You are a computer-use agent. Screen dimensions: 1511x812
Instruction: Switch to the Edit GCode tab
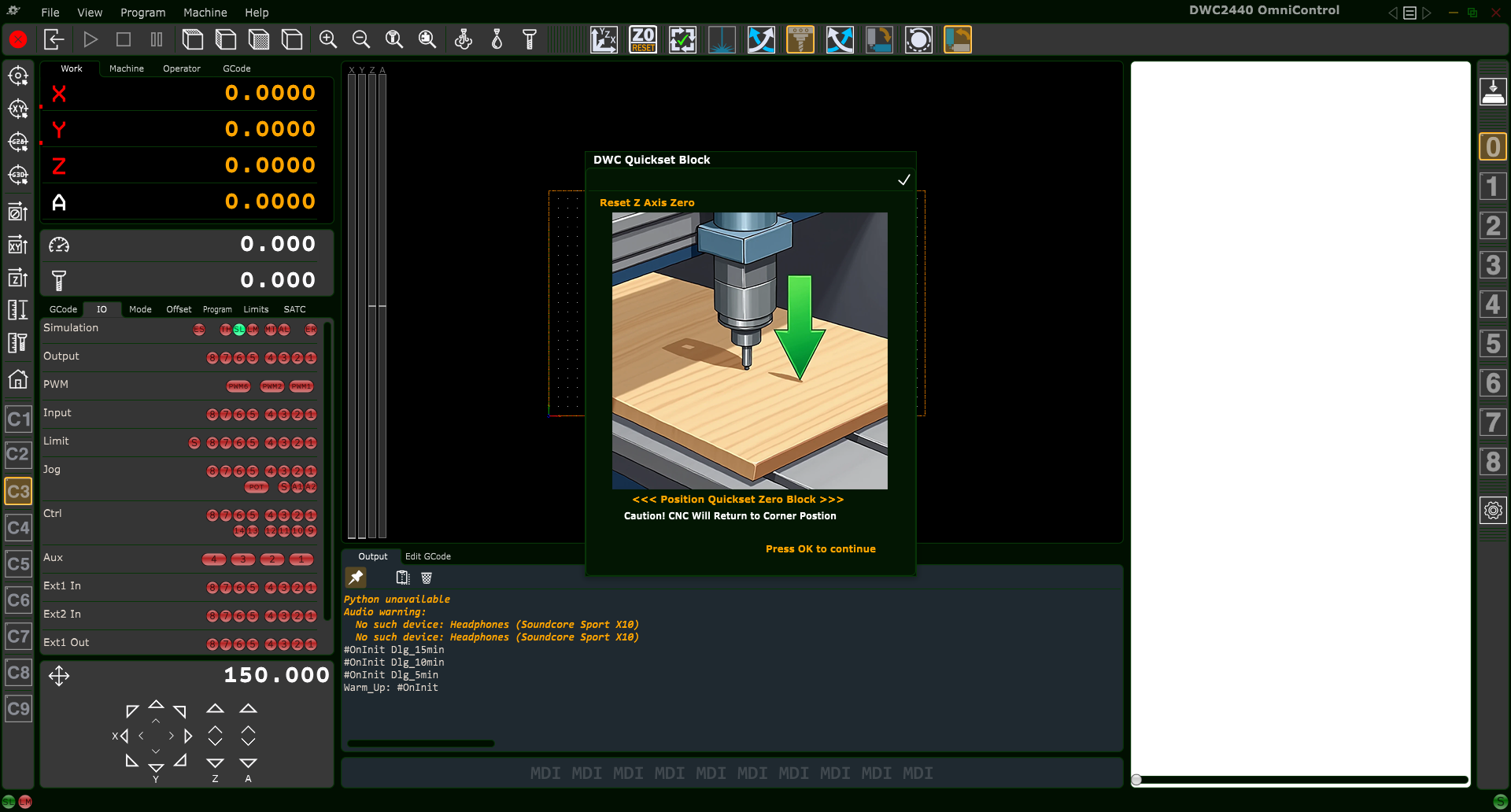427,556
